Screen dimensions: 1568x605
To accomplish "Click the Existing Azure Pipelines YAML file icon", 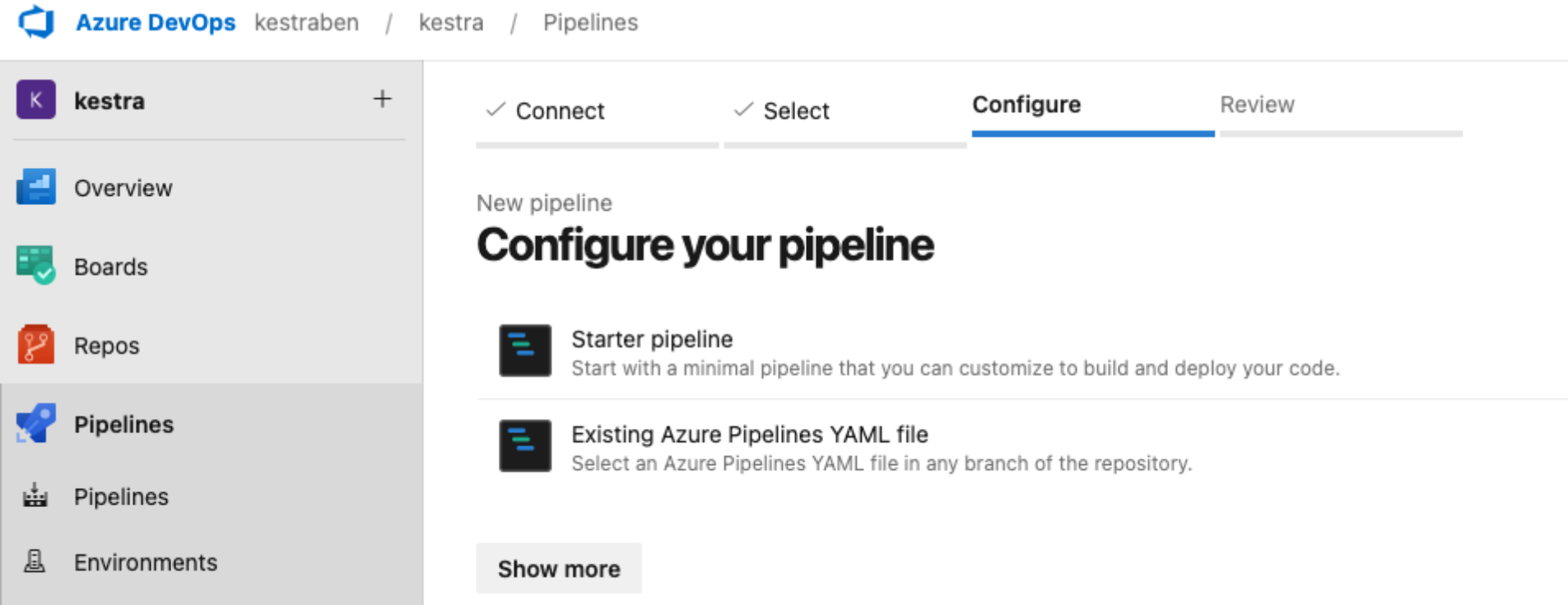I will (x=525, y=446).
